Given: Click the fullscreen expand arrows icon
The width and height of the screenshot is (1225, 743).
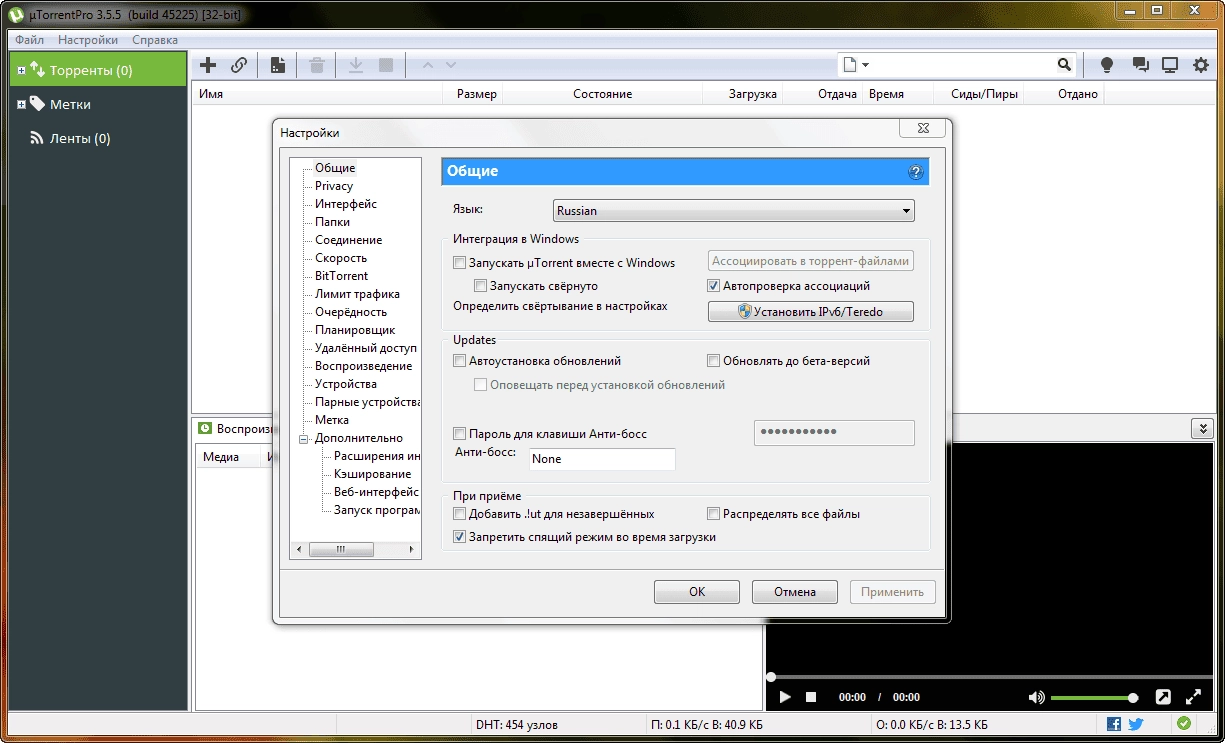Looking at the screenshot, I should pyautogui.click(x=1193, y=697).
